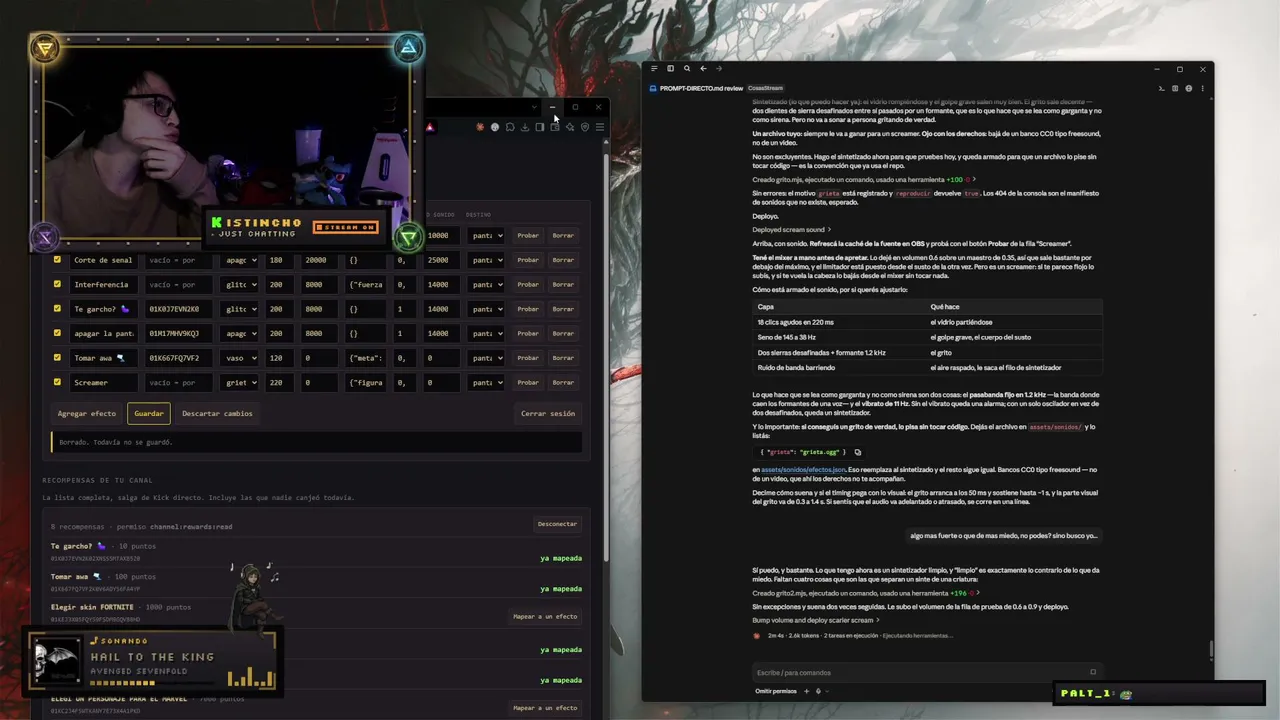Click the file icon beside PROMPT-DIRECTO.md review
Image resolution: width=1280 pixels, height=720 pixels.
[x=653, y=88]
